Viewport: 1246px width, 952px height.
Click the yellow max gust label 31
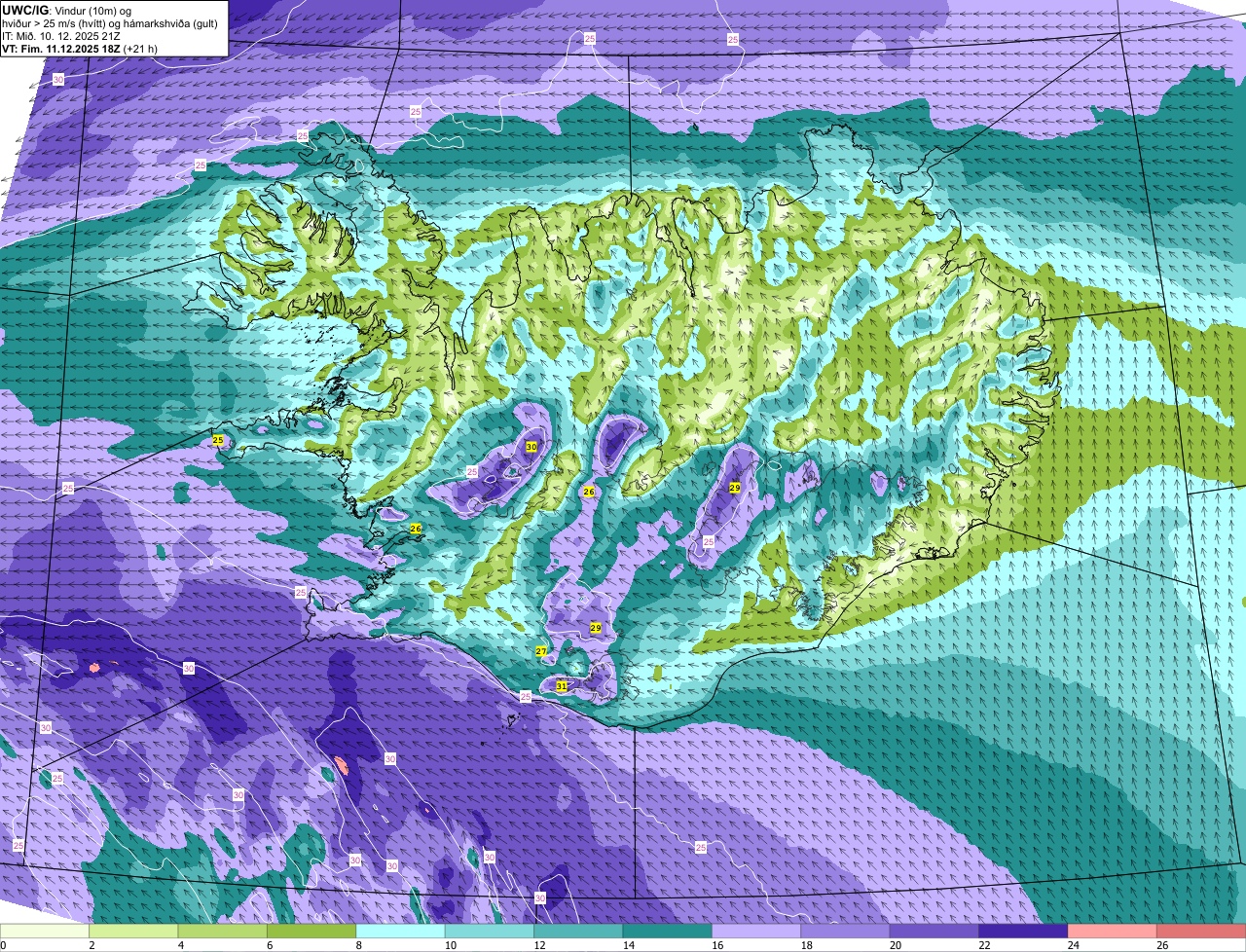tap(562, 686)
